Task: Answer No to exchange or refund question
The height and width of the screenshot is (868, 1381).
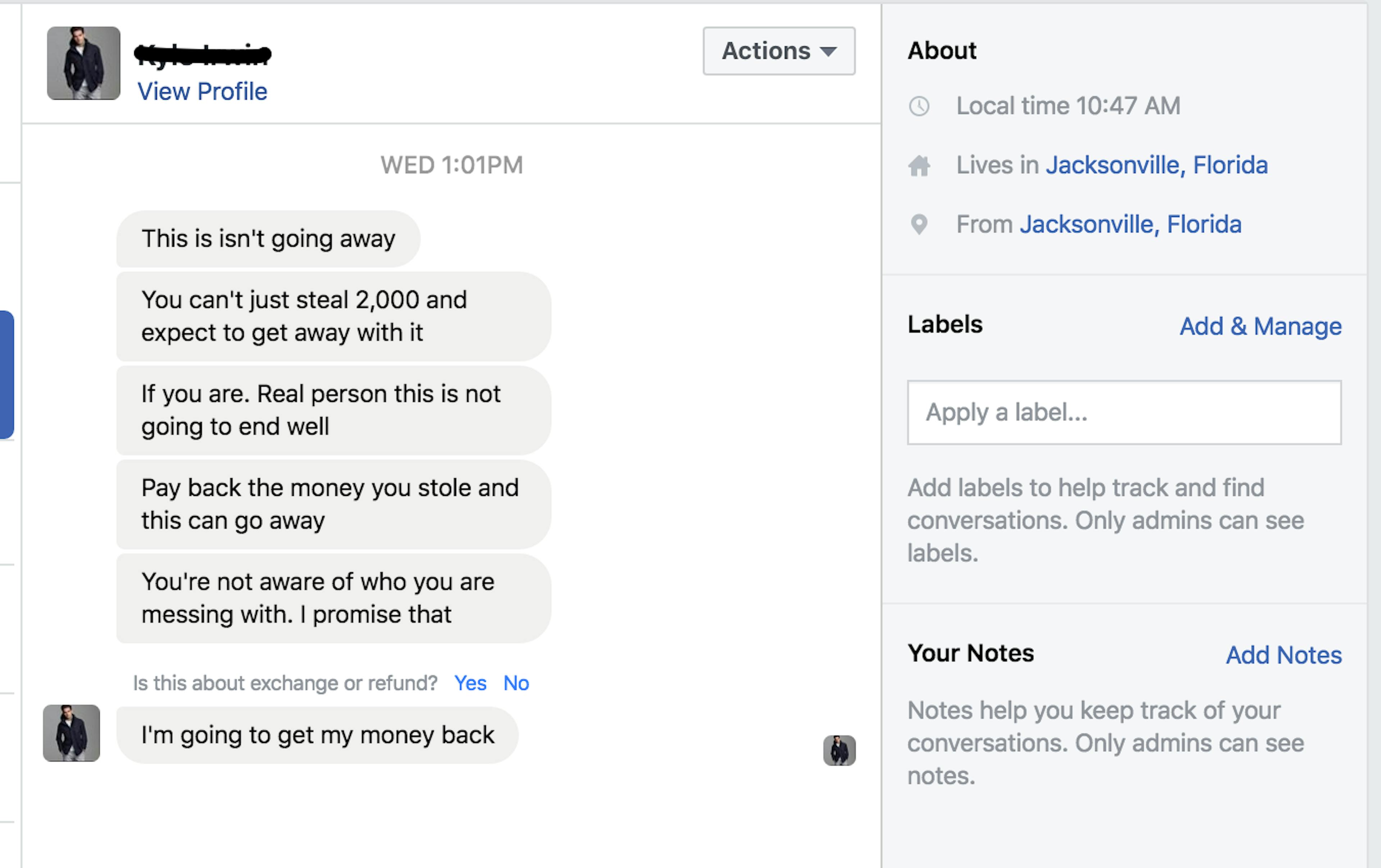Action: (x=516, y=683)
